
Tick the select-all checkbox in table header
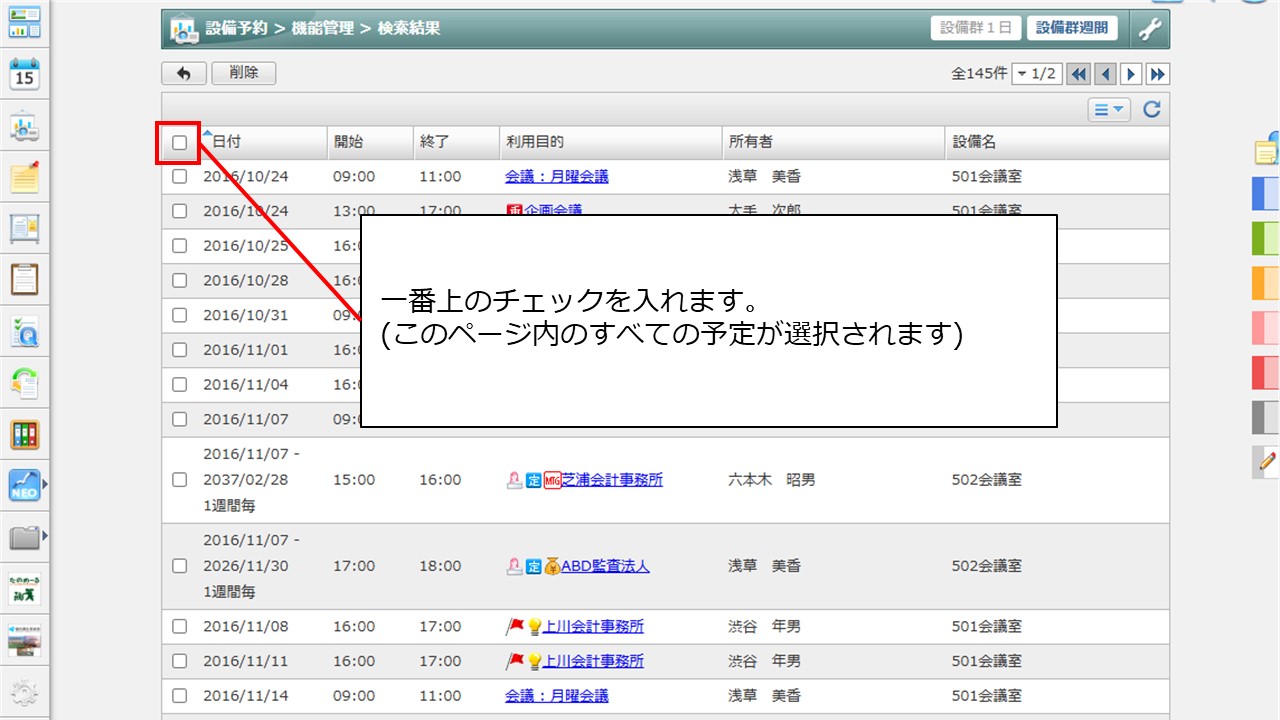pos(179,143)
